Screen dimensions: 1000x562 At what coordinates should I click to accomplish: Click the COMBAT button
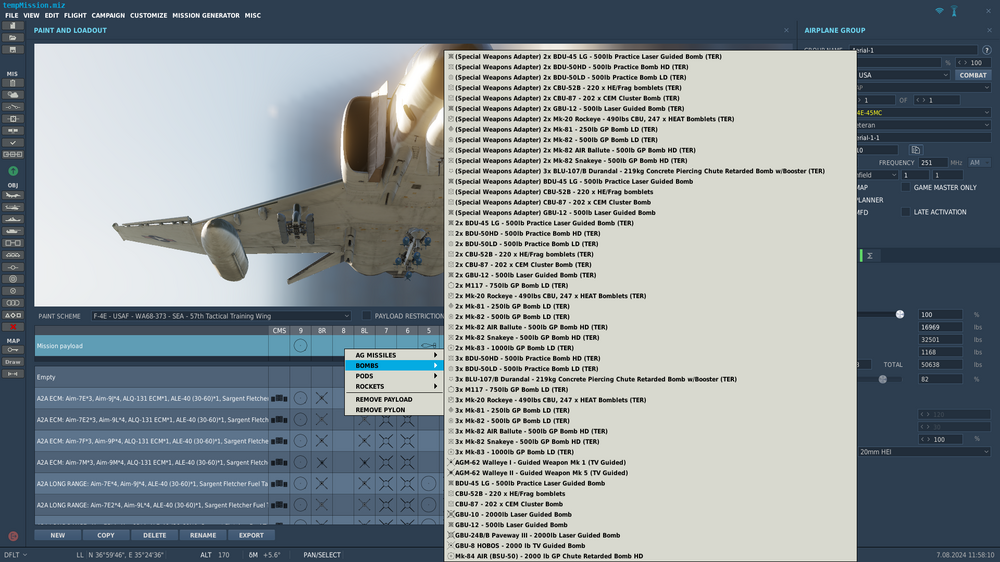973,75
